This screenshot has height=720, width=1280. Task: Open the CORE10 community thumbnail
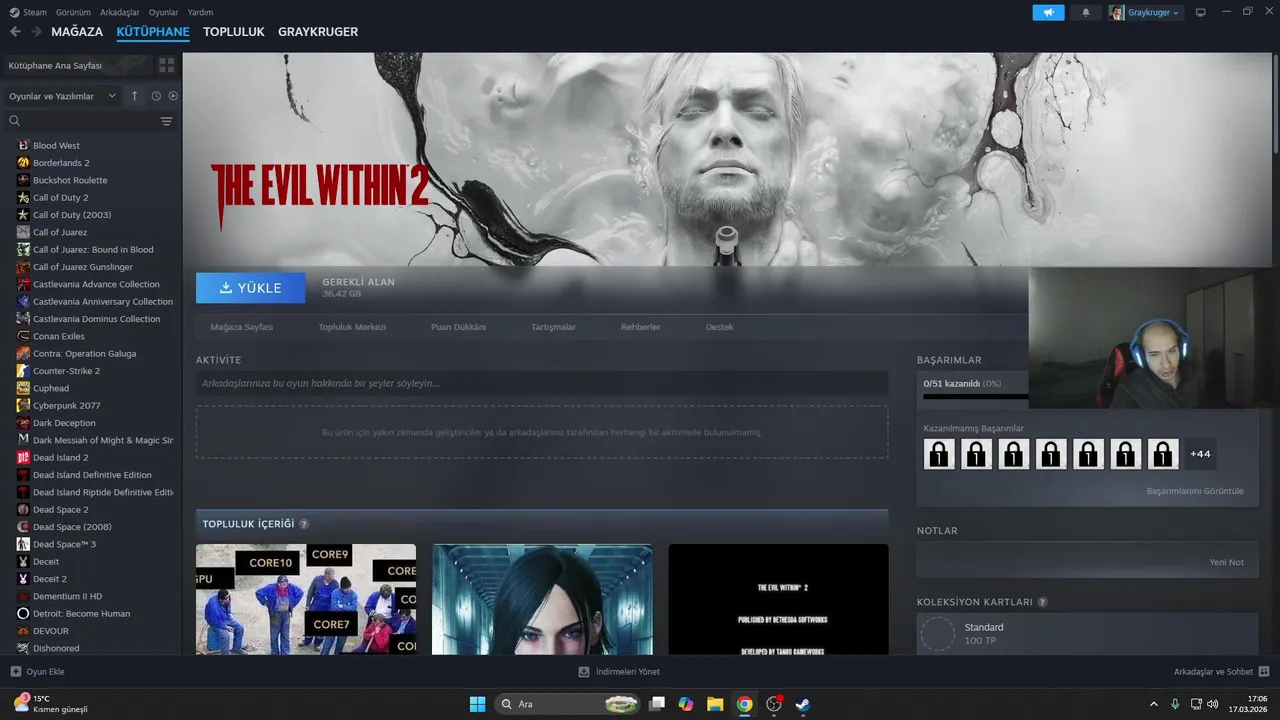point(306,599)
